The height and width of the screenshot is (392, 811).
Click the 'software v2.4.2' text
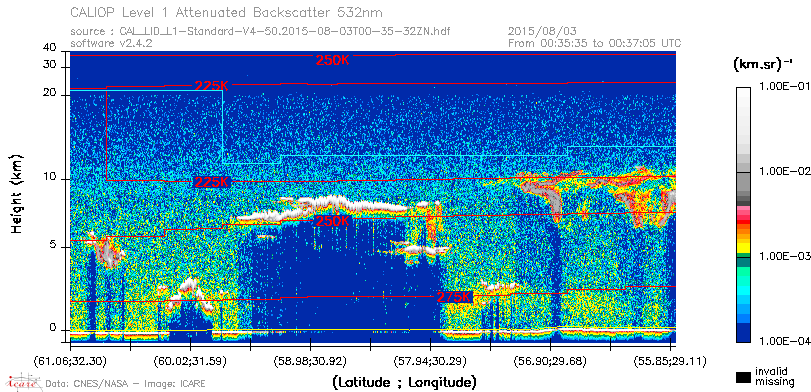click(x=111, y=42)
